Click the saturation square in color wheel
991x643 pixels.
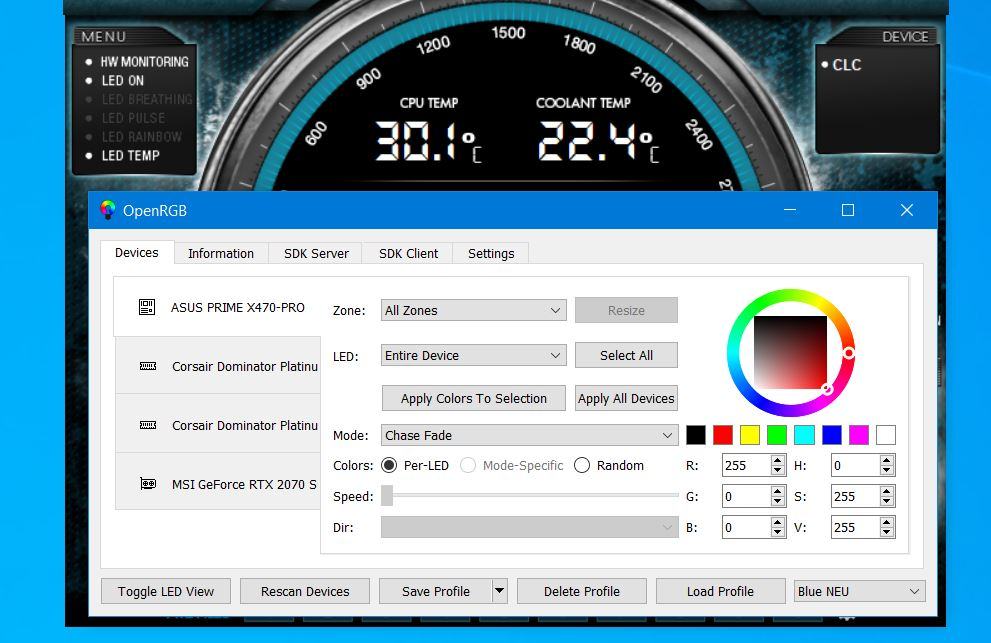point(790,353)
